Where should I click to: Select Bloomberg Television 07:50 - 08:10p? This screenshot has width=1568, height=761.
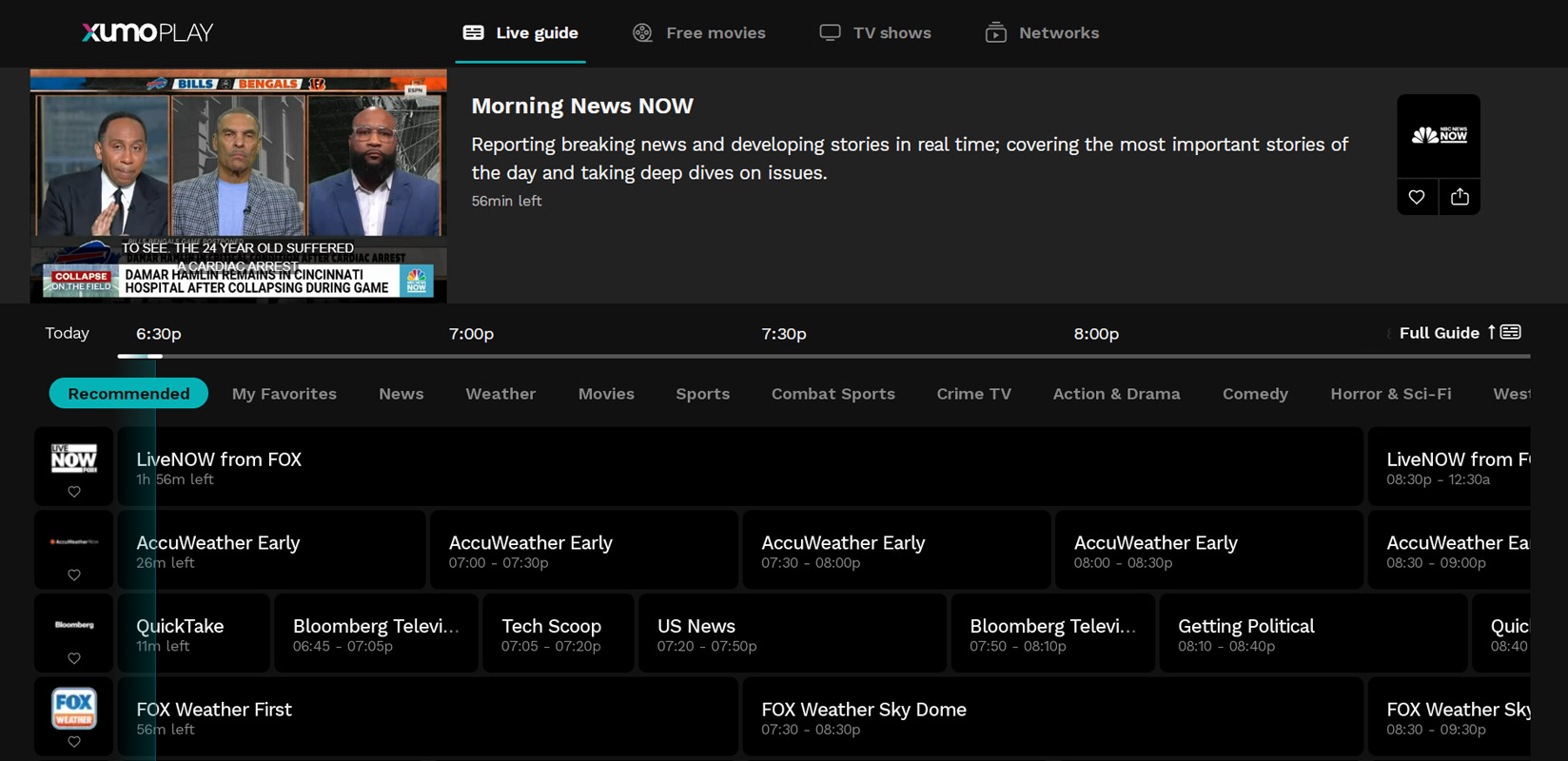point(1053,634)
